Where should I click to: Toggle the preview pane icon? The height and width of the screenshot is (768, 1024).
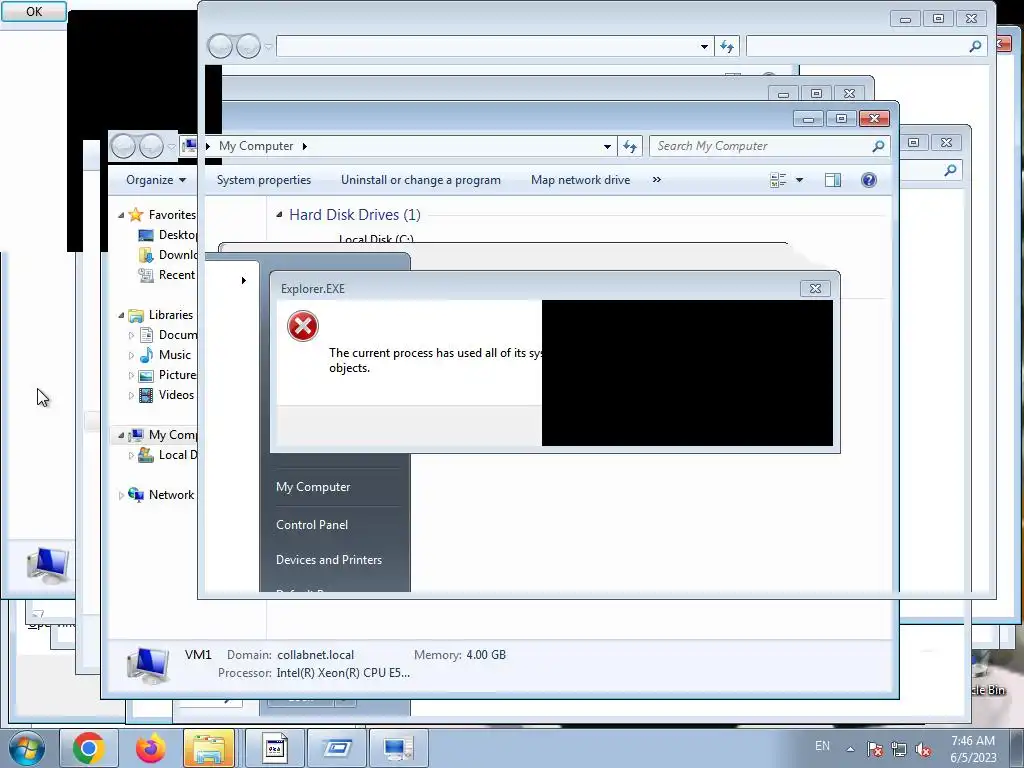833,180
